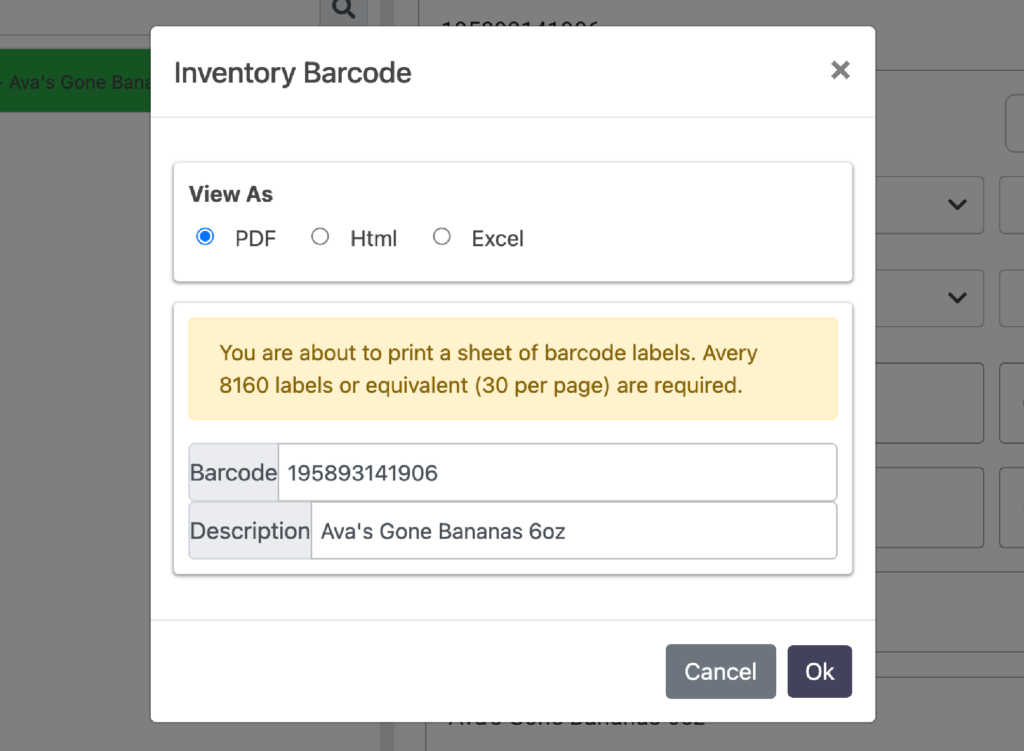Click Ok to print the barcode labels
The image size is (1024, 751).
coord(819,671)
